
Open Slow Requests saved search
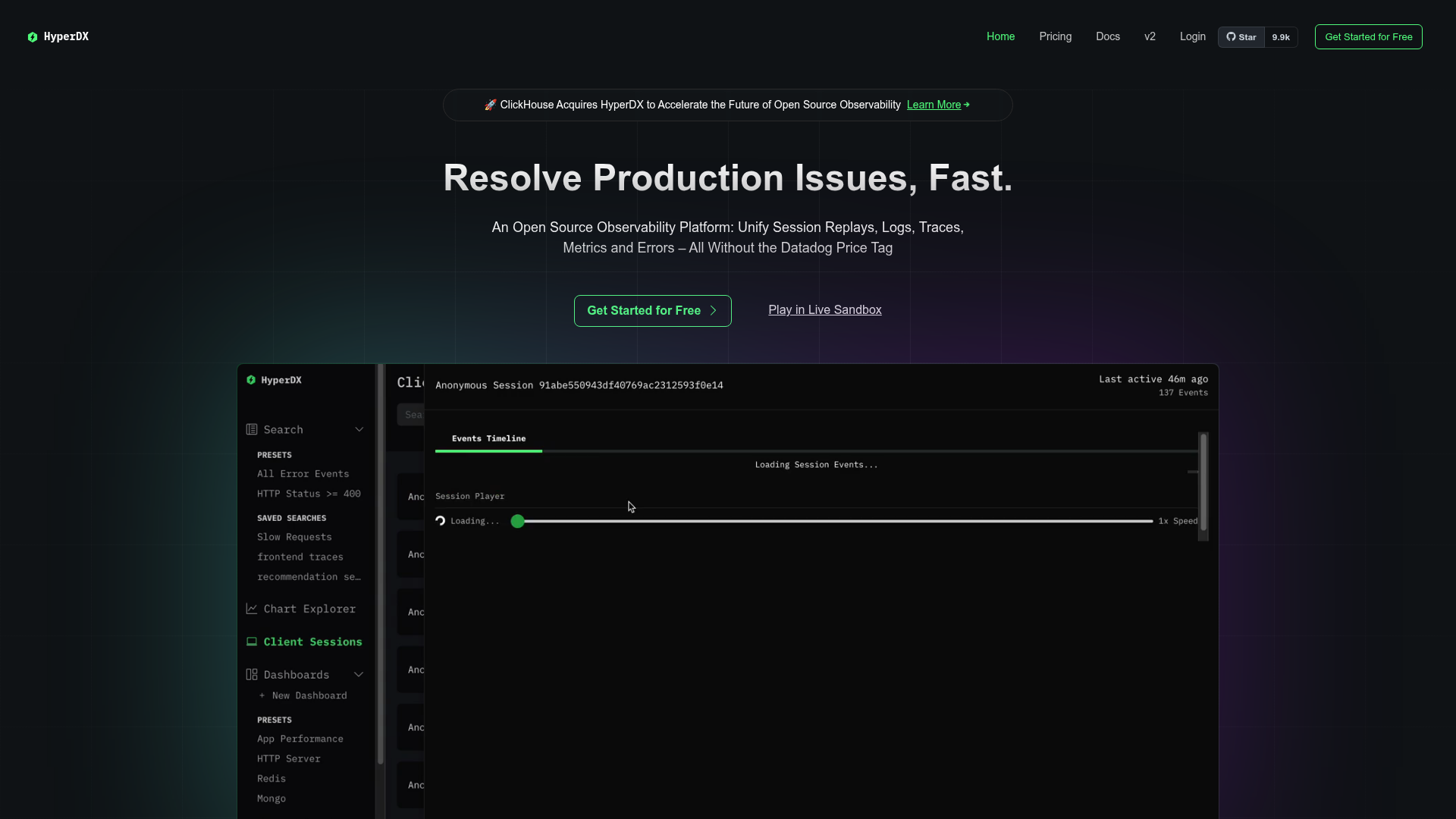tap(294, 537)
